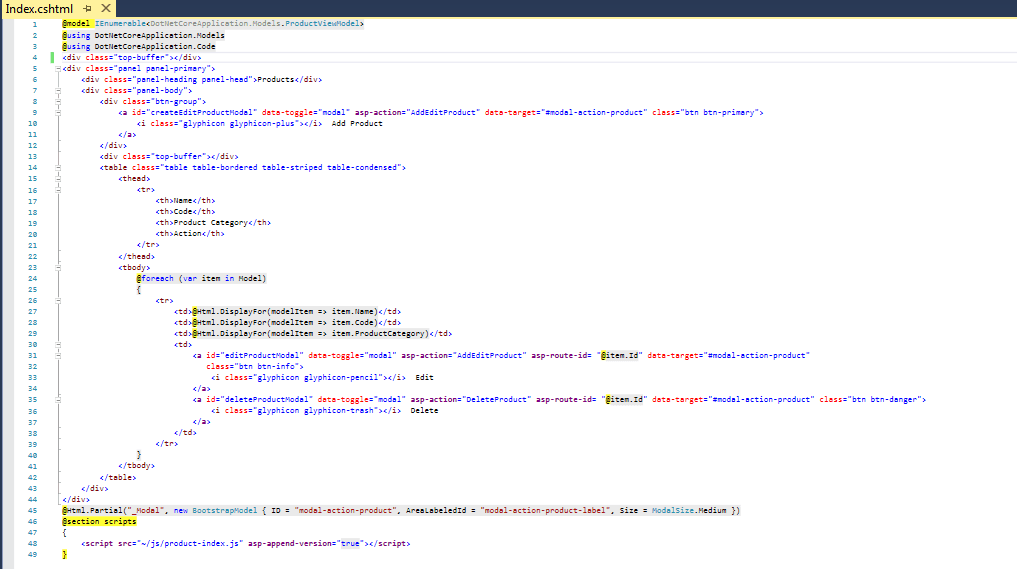Collapse the panel-body div on line 7
The height and width of the screenshot is (569, 1017).
[x=58, y=90]
